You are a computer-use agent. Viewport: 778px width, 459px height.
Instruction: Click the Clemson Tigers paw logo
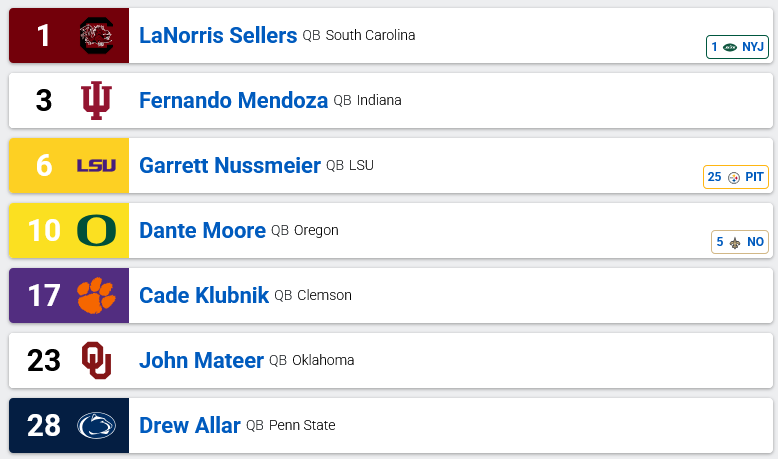(96, 296)
